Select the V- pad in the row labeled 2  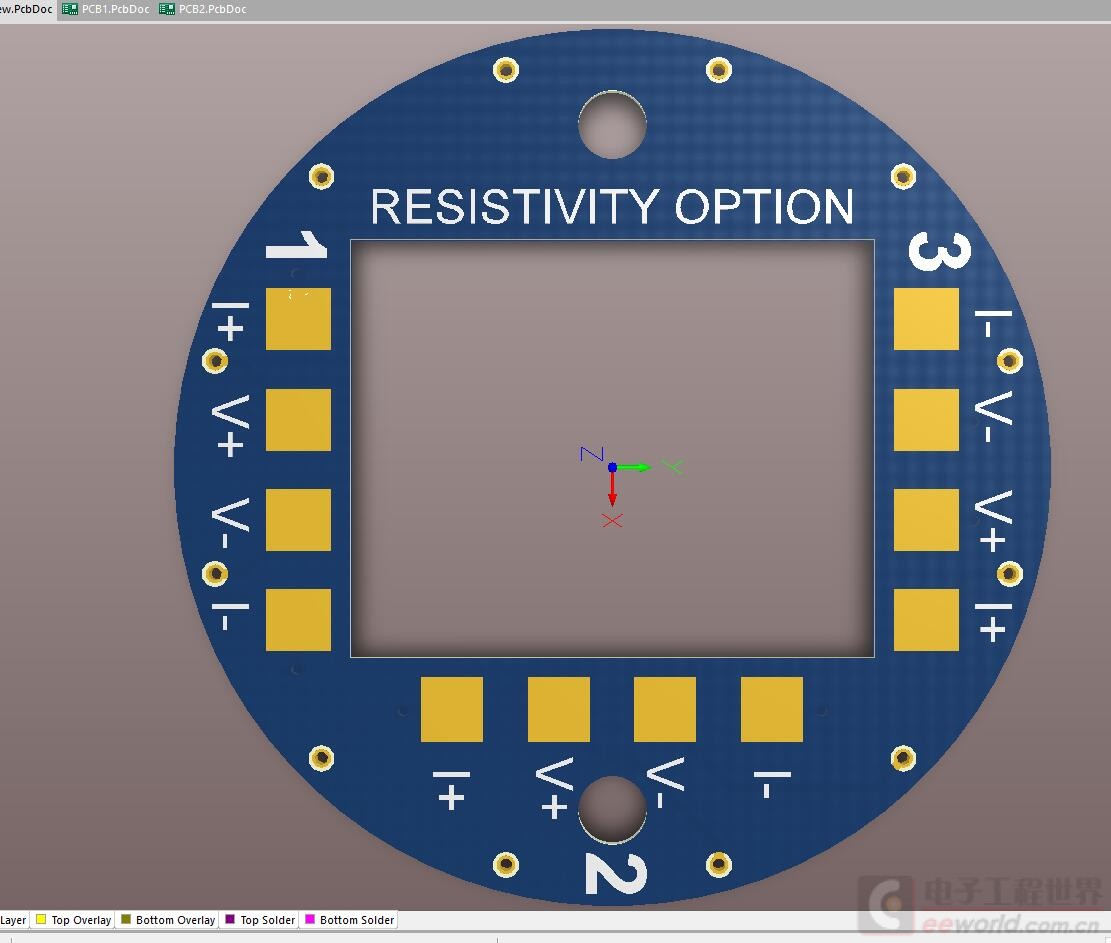(665, 709)
